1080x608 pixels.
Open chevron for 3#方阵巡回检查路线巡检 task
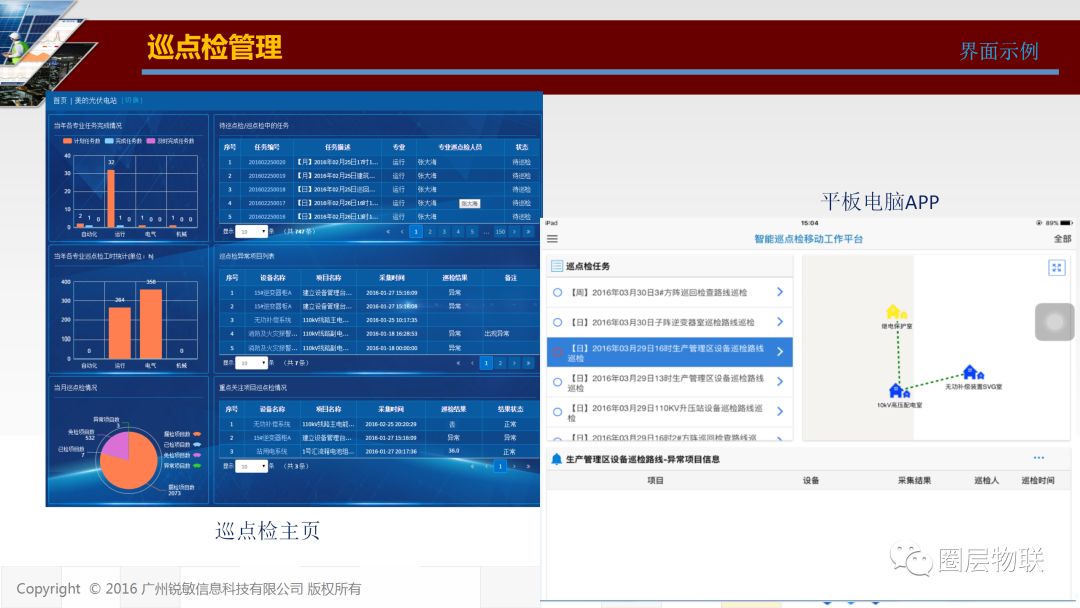click(x=780, y=292)
